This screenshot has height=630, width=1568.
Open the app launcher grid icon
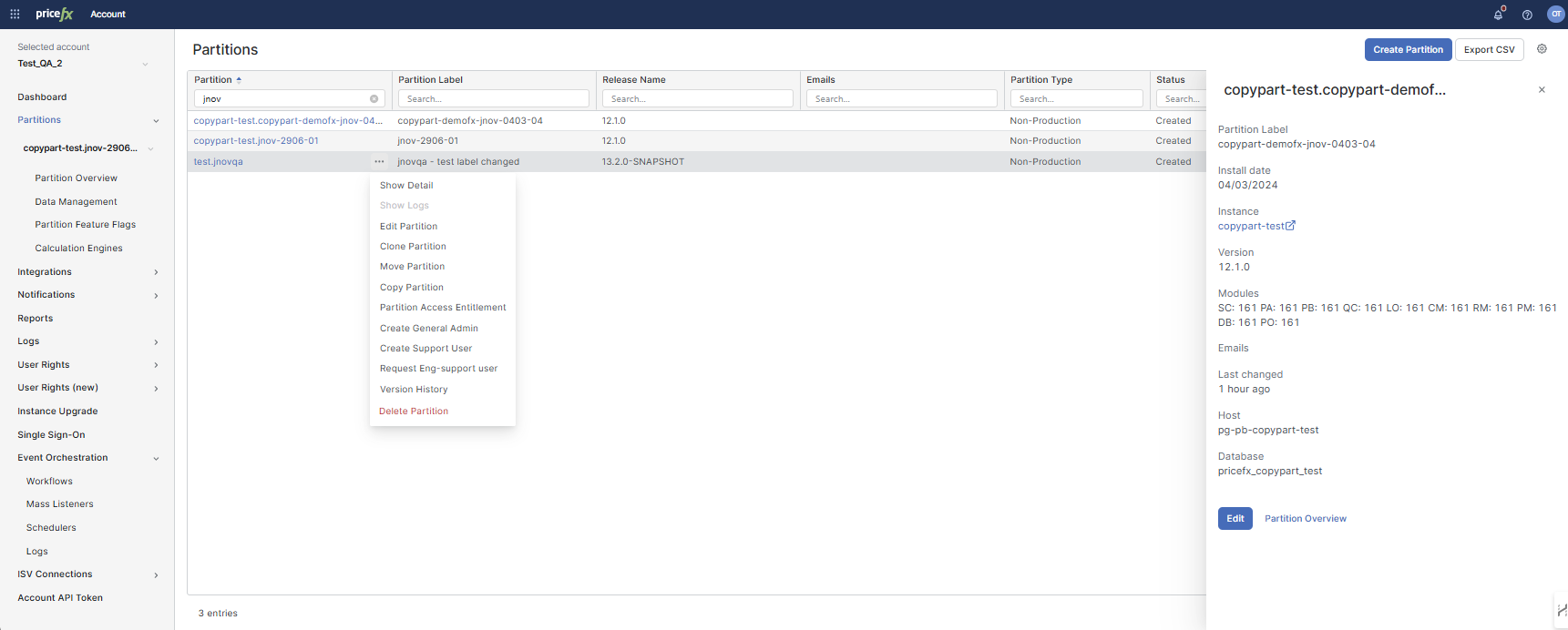pos(15,14)
